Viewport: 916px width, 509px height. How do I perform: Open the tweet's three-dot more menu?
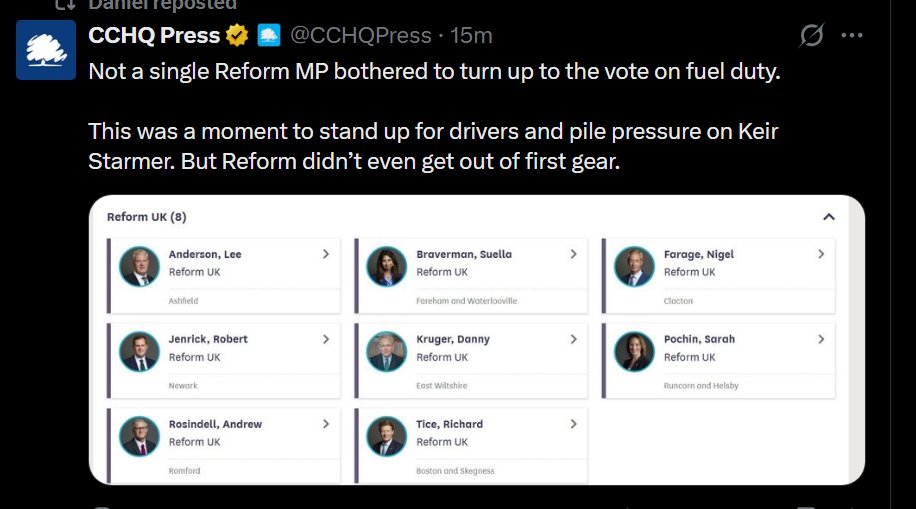[x=852, y=36]
